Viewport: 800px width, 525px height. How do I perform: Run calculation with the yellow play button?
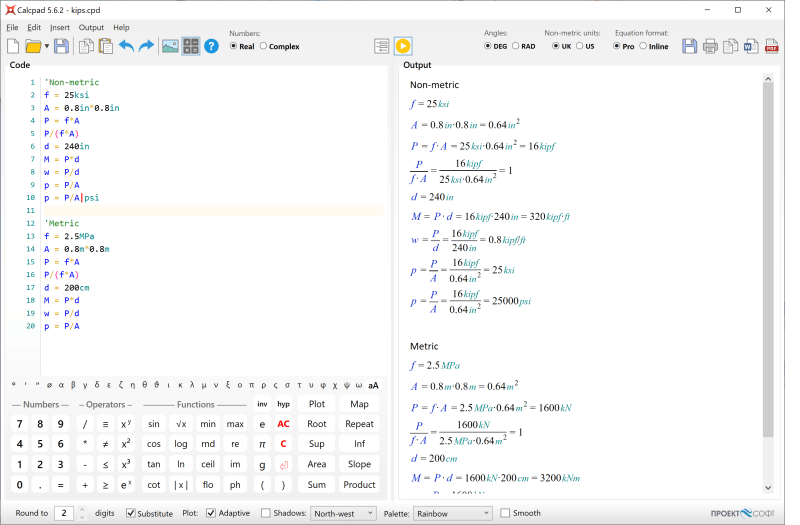click(x=403, y=46)
